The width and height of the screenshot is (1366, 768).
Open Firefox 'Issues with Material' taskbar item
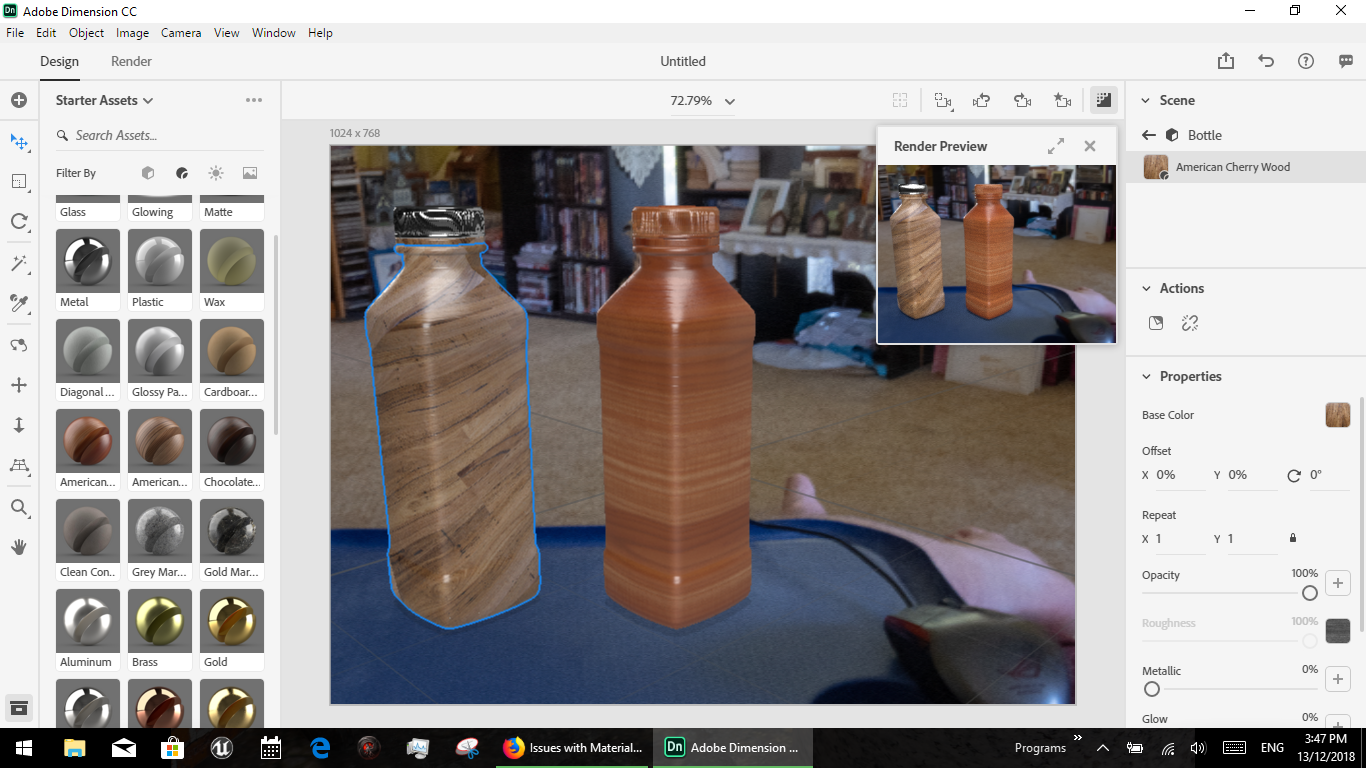tap(573, 747)
